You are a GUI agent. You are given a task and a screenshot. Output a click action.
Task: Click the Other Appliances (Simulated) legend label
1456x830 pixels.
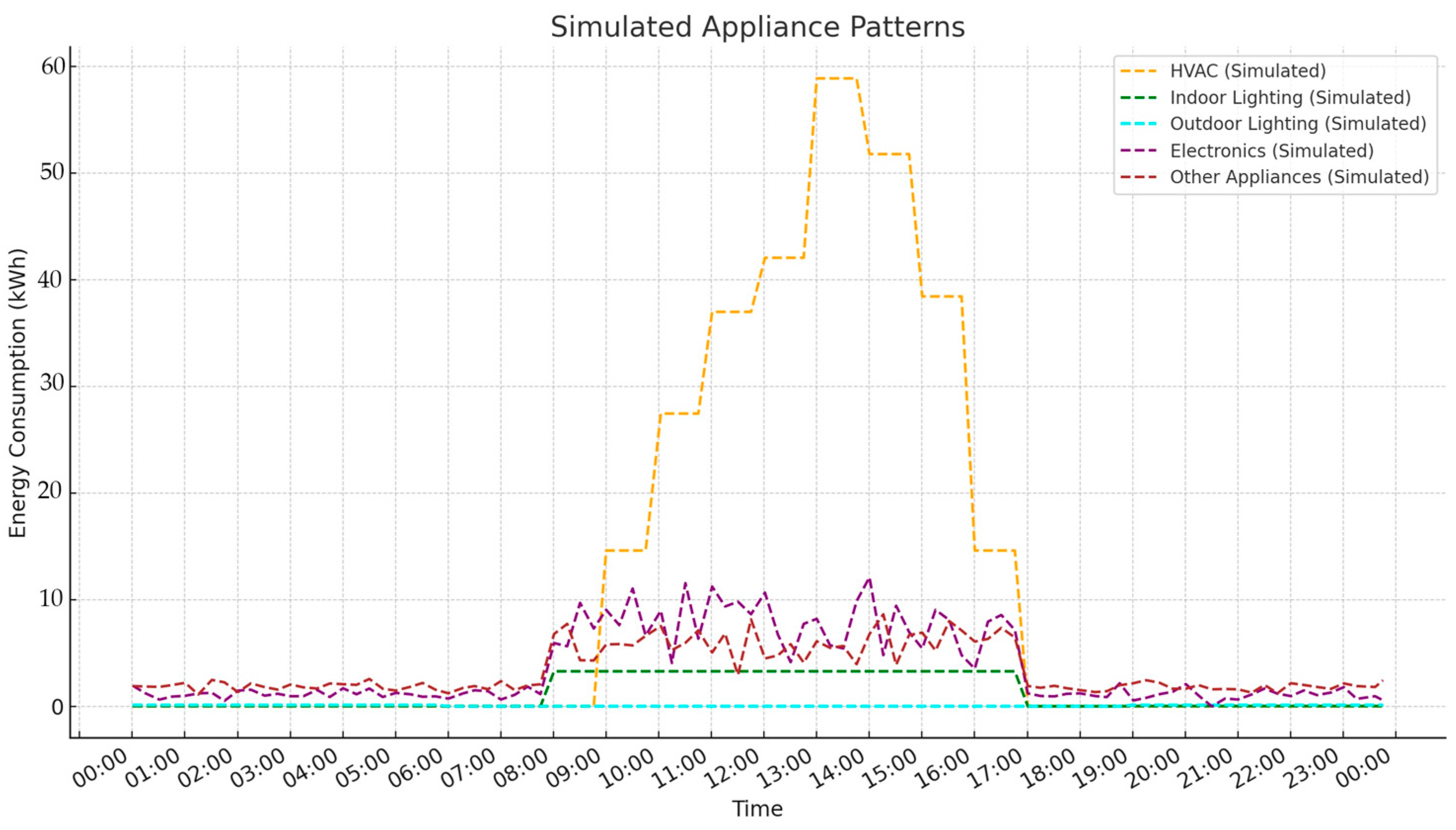point(1299,177)
